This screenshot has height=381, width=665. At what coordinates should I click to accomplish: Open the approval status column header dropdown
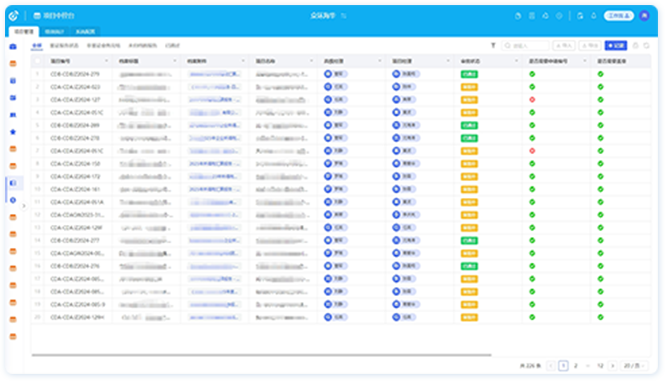(516, 61)
